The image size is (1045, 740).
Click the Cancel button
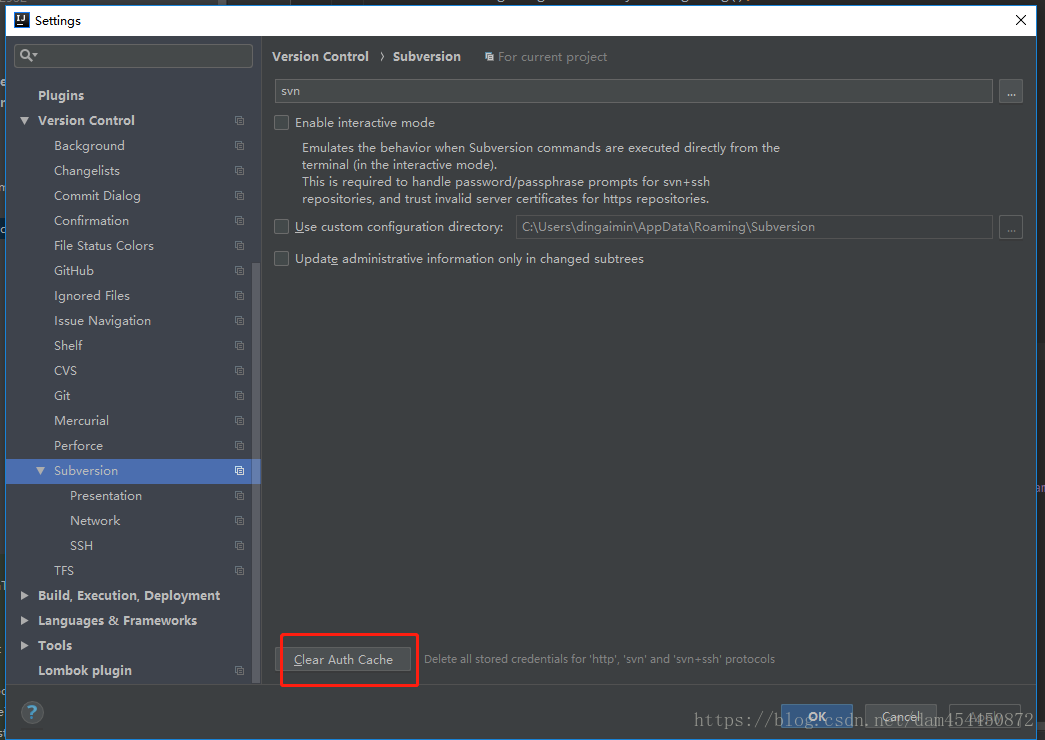pos(900,717)
